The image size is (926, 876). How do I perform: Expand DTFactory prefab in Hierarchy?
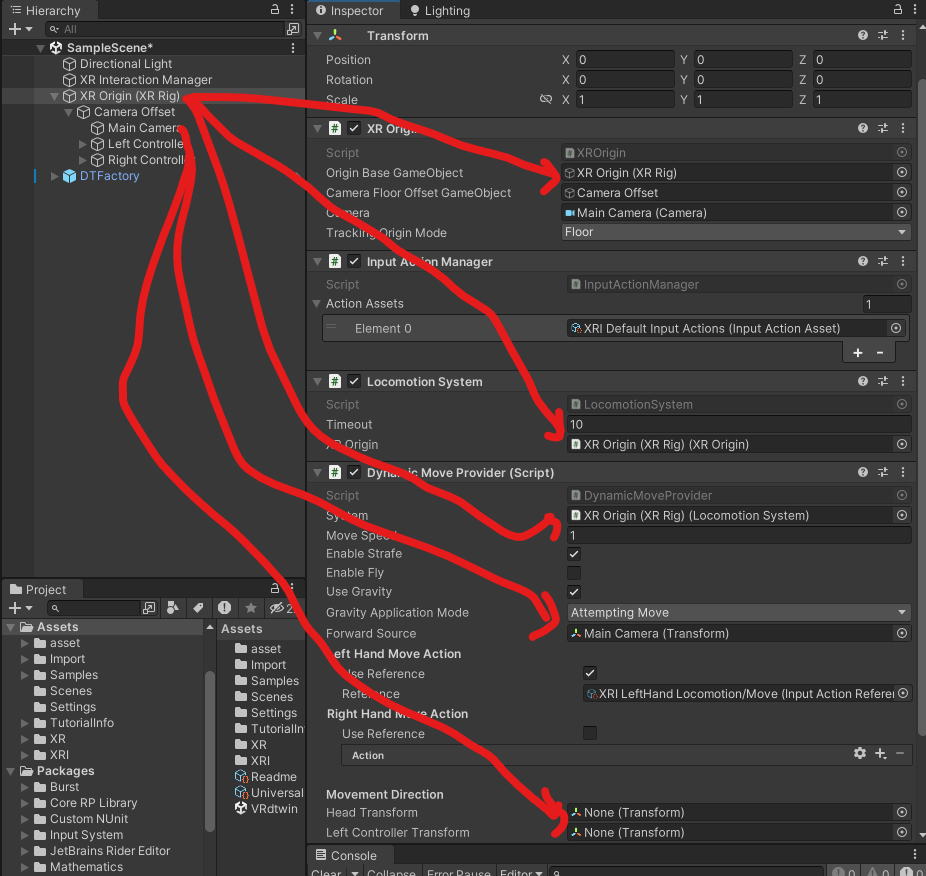click(x=54, y=176)
